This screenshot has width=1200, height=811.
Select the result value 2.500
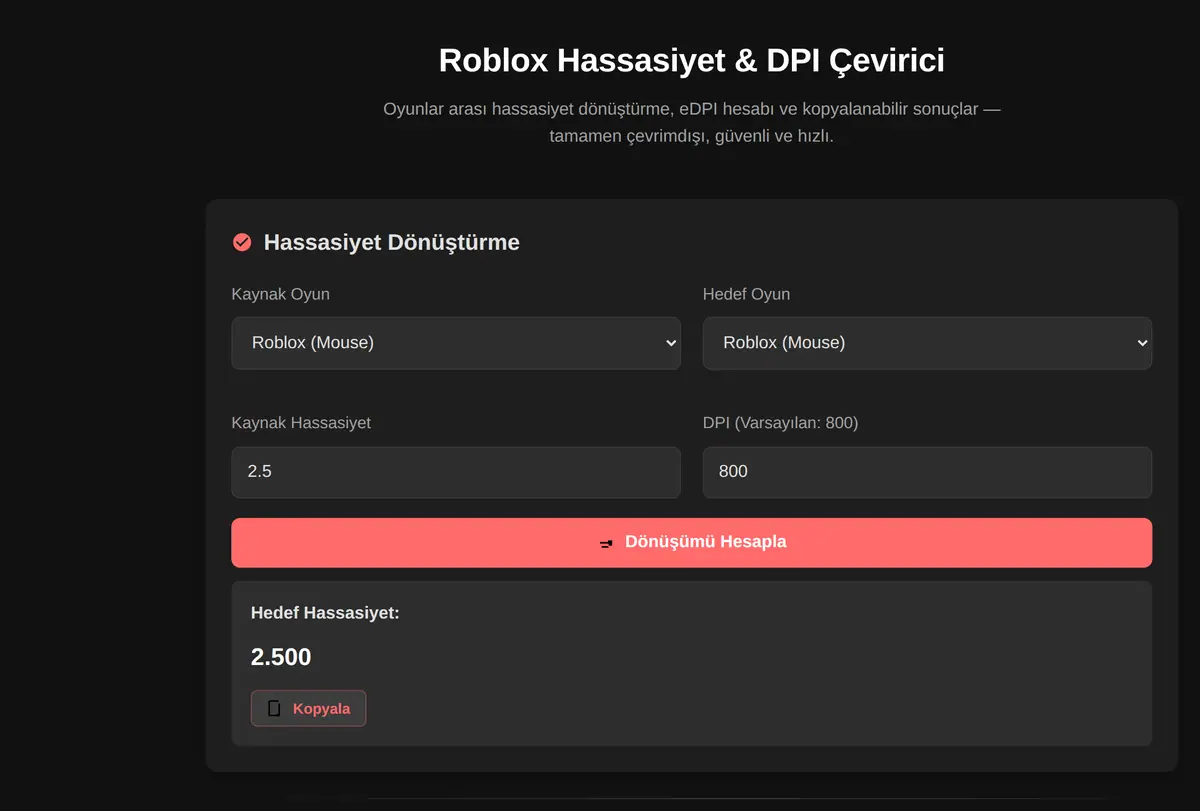pyautogui.click(x=281, y=657)
